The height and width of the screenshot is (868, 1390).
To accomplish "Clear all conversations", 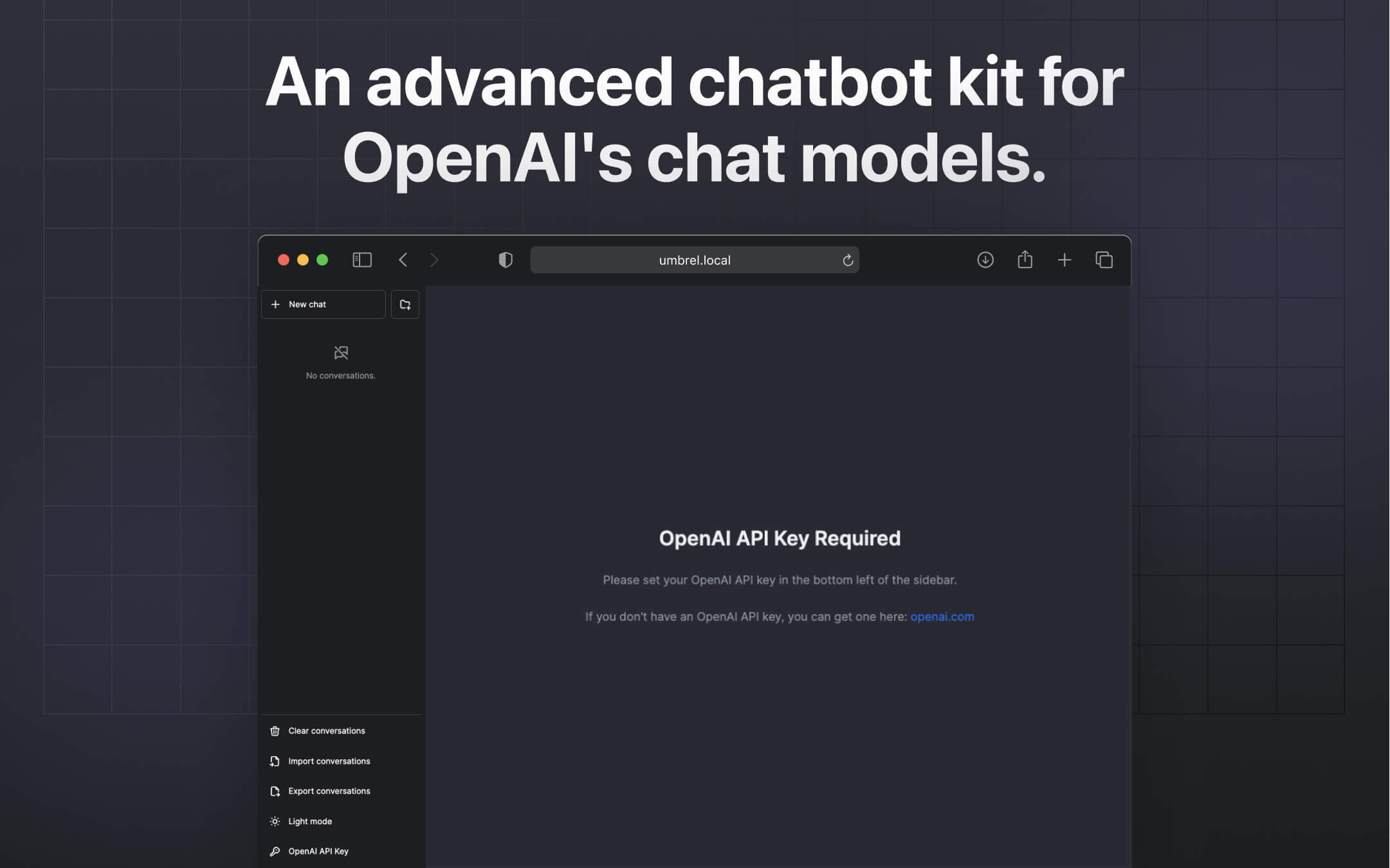I will (x=326, y=730).
